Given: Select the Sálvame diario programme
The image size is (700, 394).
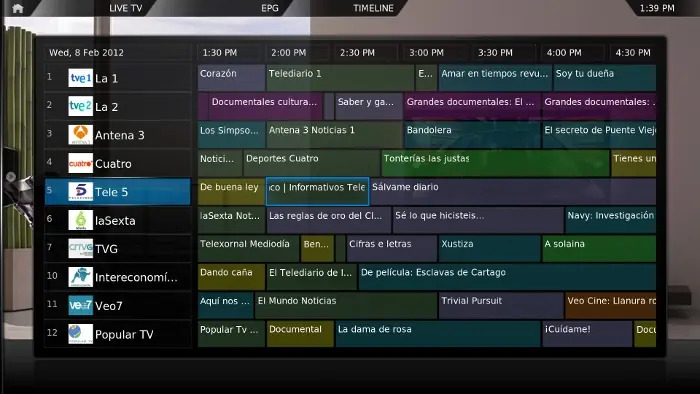Looking at the screenshot, I should point(513,191).
